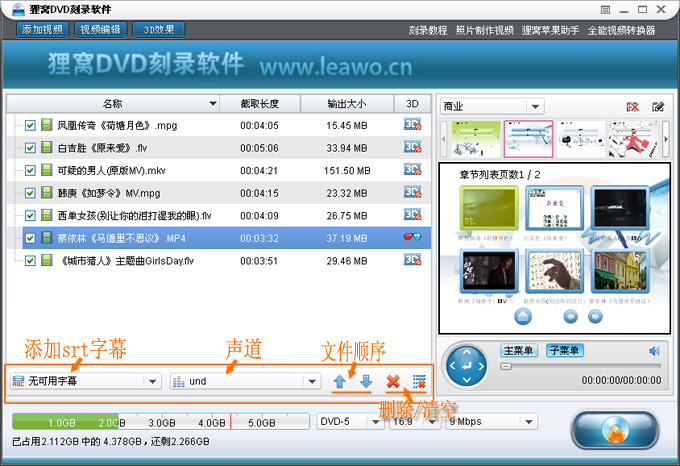The height and width of the screenshot is (466, 680).
Task: Uncheck 可疑的男人(原版MV).mkv checkbox
Action: click(x=30, y=170)
